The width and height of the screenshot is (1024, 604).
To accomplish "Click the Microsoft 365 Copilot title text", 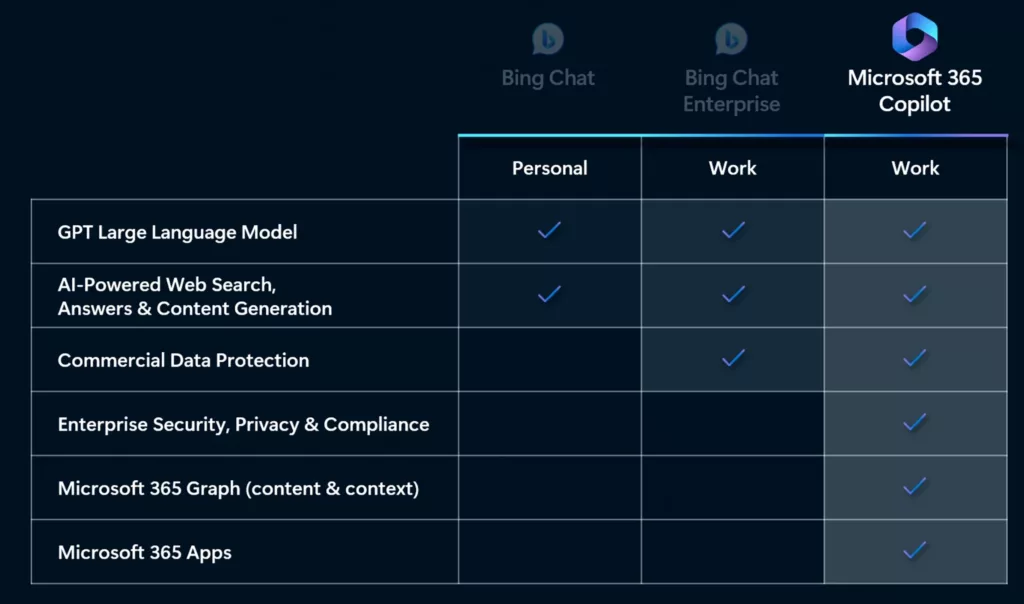I will point(915,91).
